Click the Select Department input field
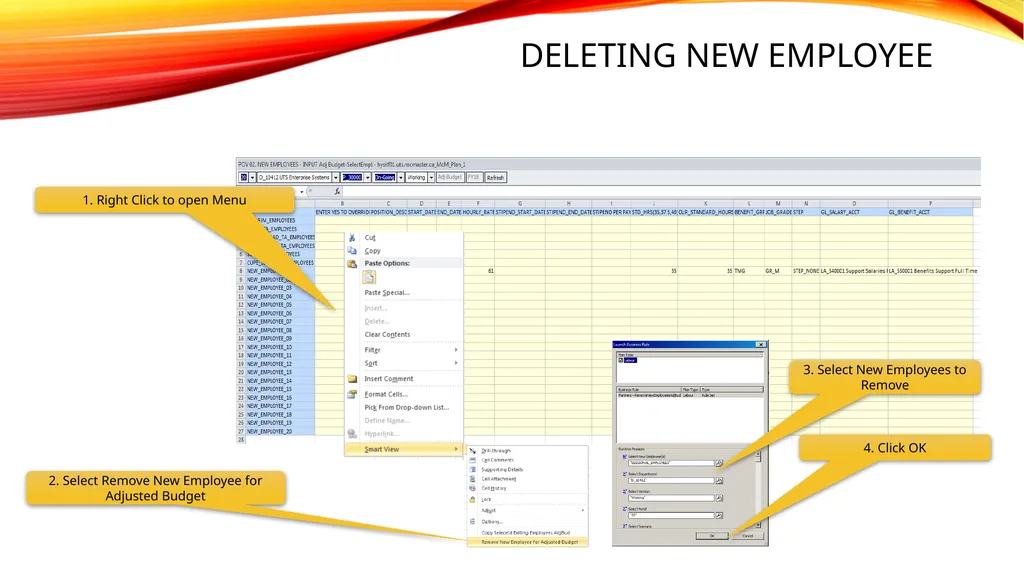1024x575 pixels. [671, 480]
